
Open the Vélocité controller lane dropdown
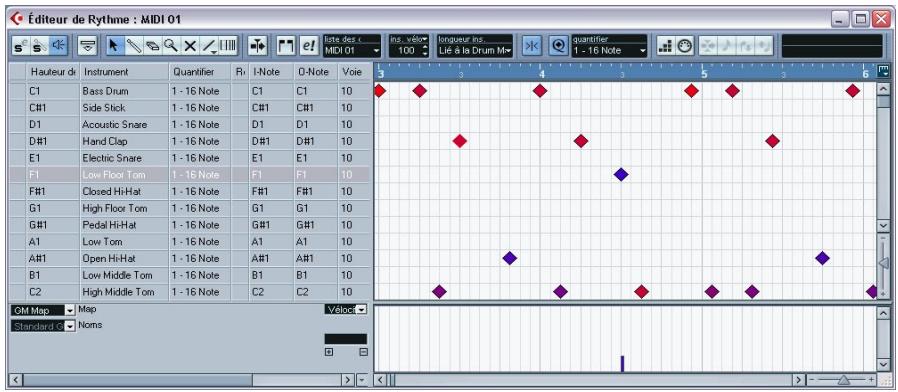click(346, 309)
